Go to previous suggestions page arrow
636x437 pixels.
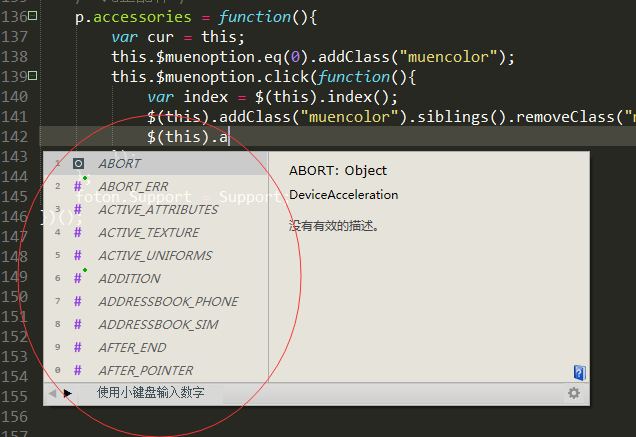pyautogui.click(x=53, y=394)
